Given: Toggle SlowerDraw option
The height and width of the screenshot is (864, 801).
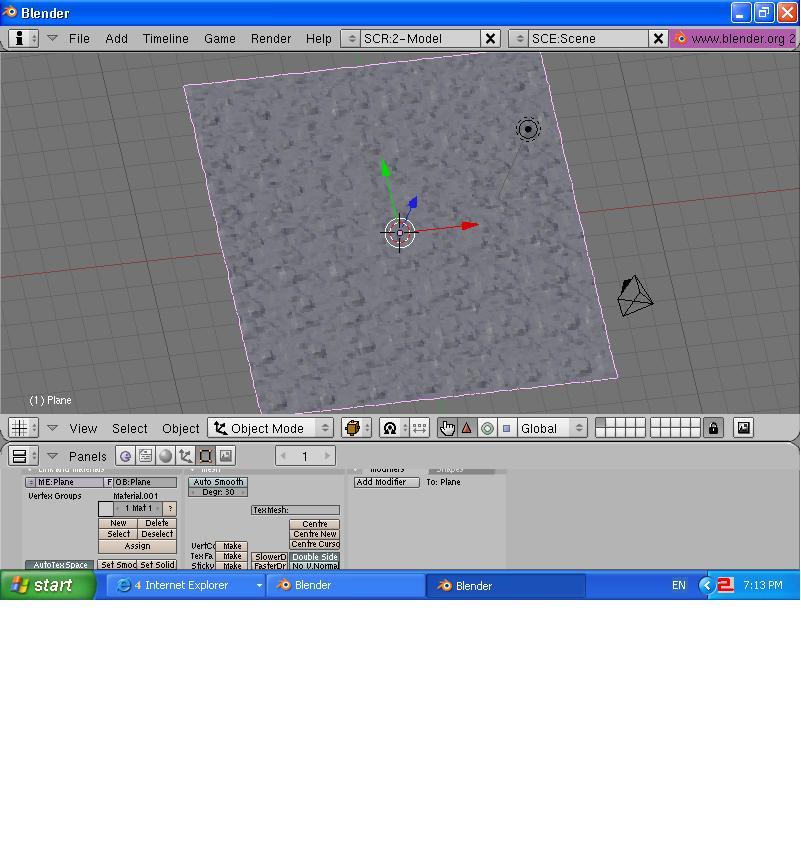Looking at the screenshot, I should tap(270, 557).
